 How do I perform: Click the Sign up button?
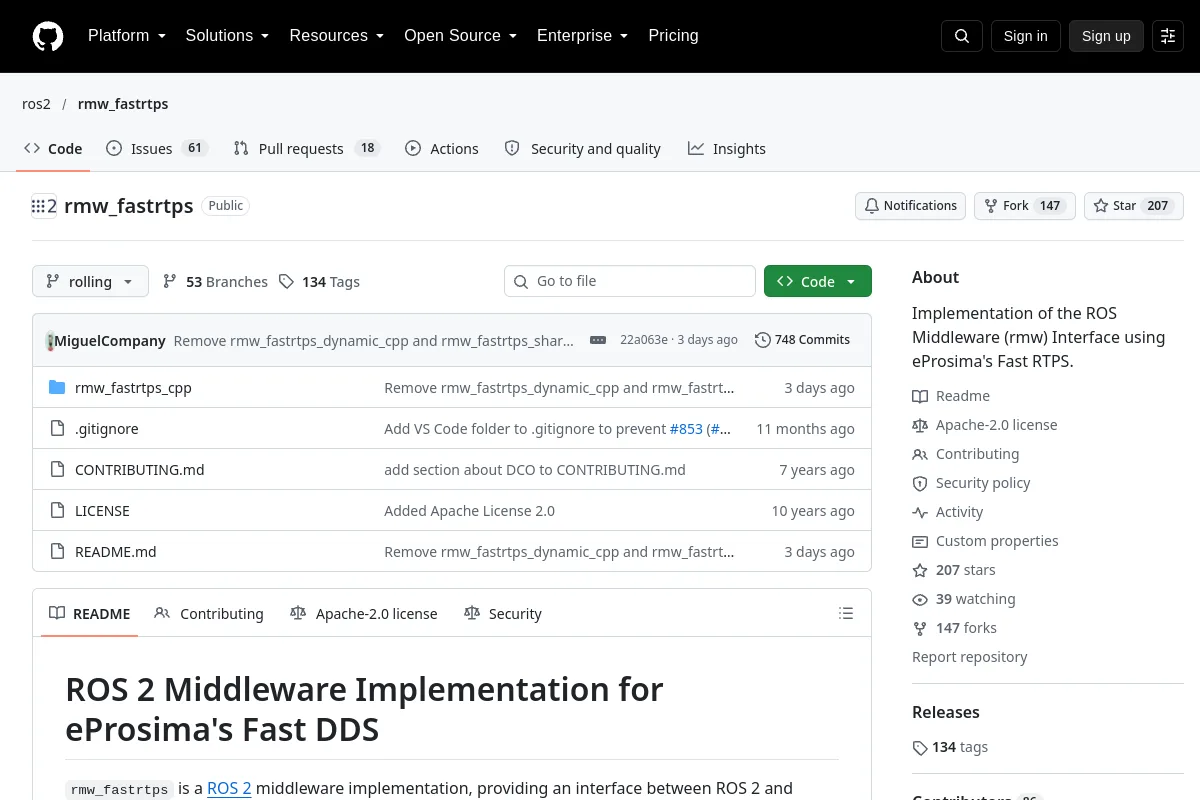point(1106,36)
